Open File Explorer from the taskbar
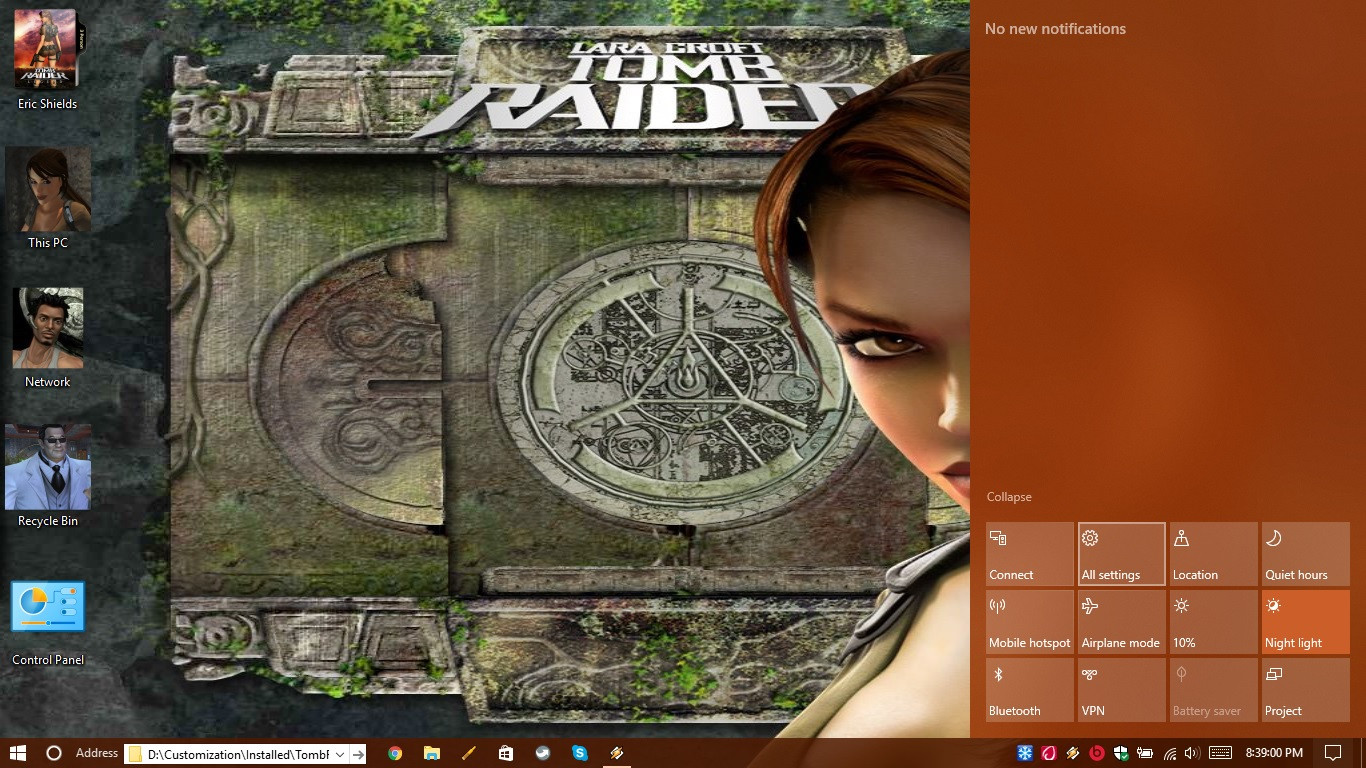 (x=432, y=753)
